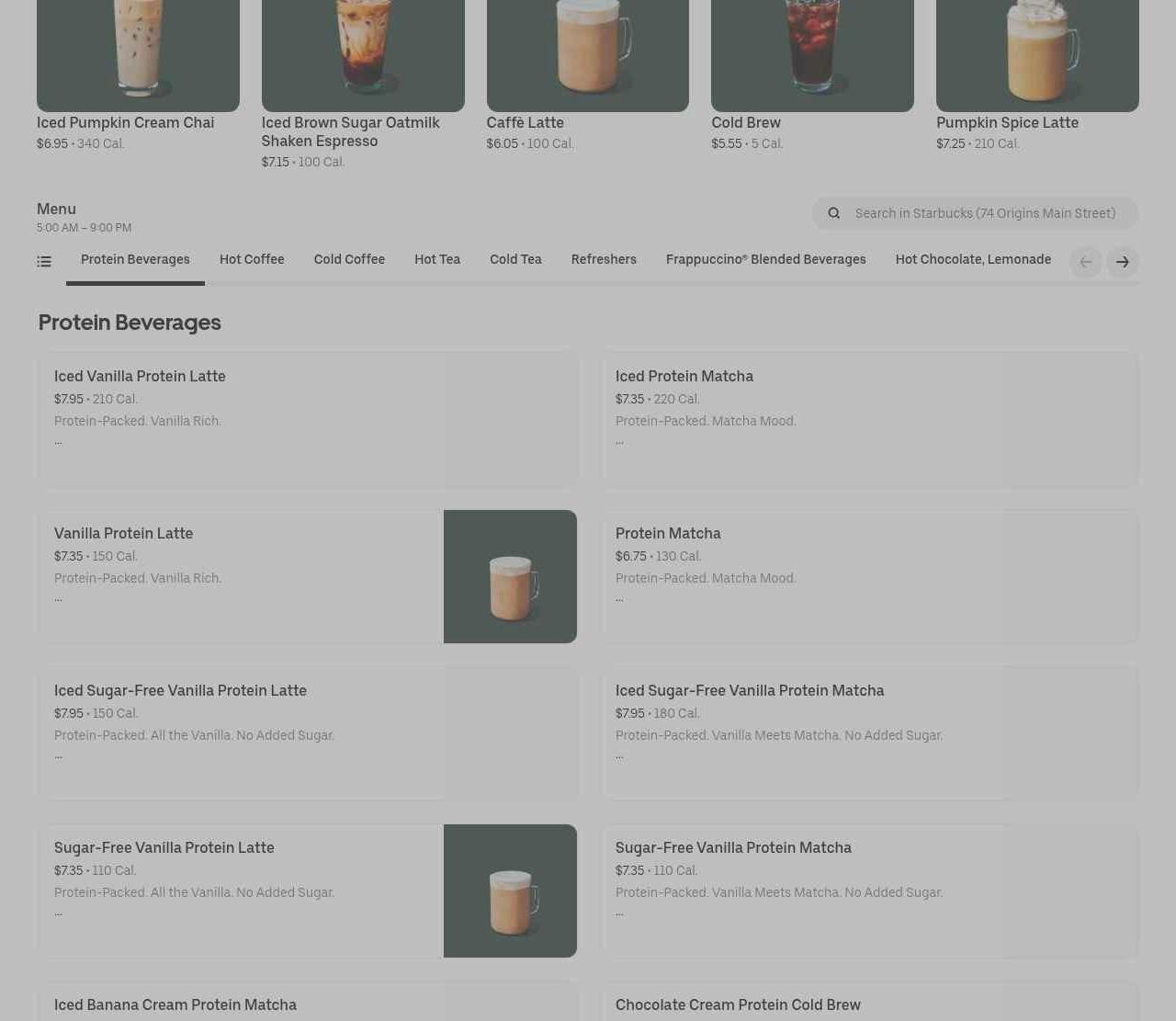Select the Caffè Latte title
Image resolution: width=1176 pixels, height=1021 pixels.
[526, 123]
